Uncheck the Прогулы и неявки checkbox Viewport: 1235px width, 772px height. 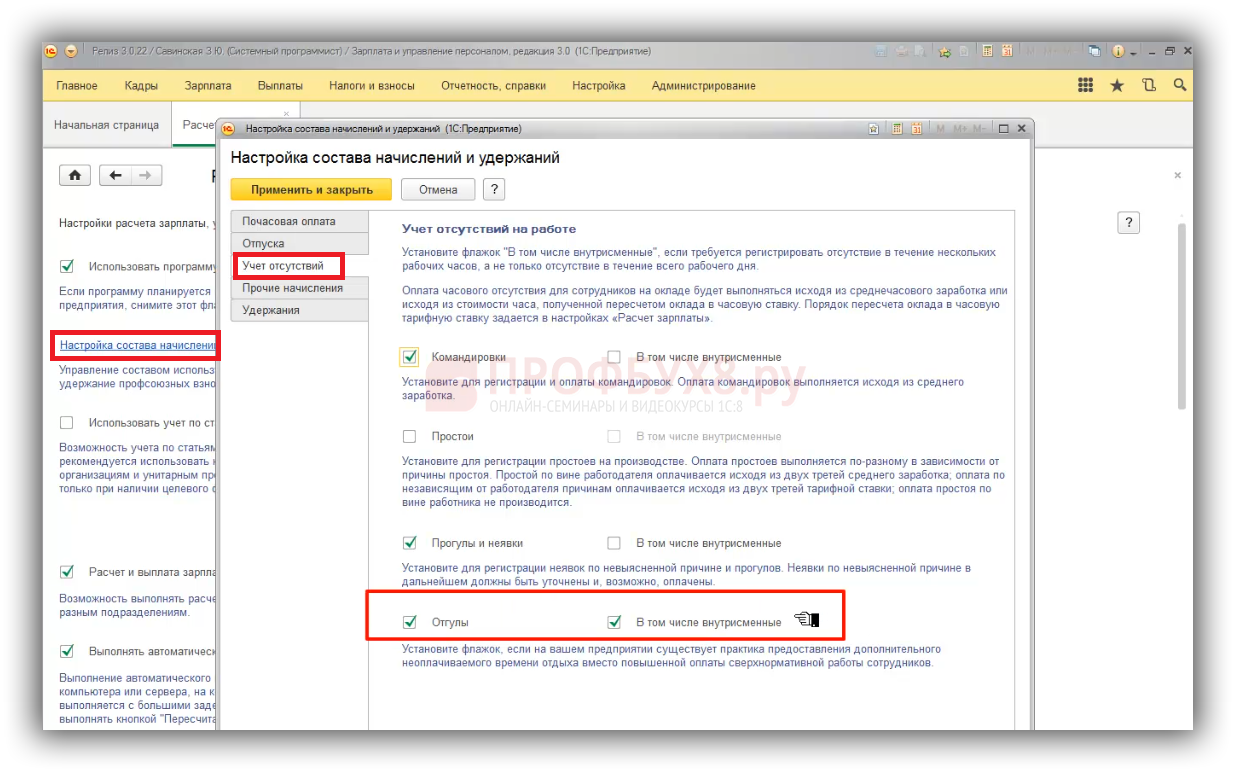click(409, 543)
